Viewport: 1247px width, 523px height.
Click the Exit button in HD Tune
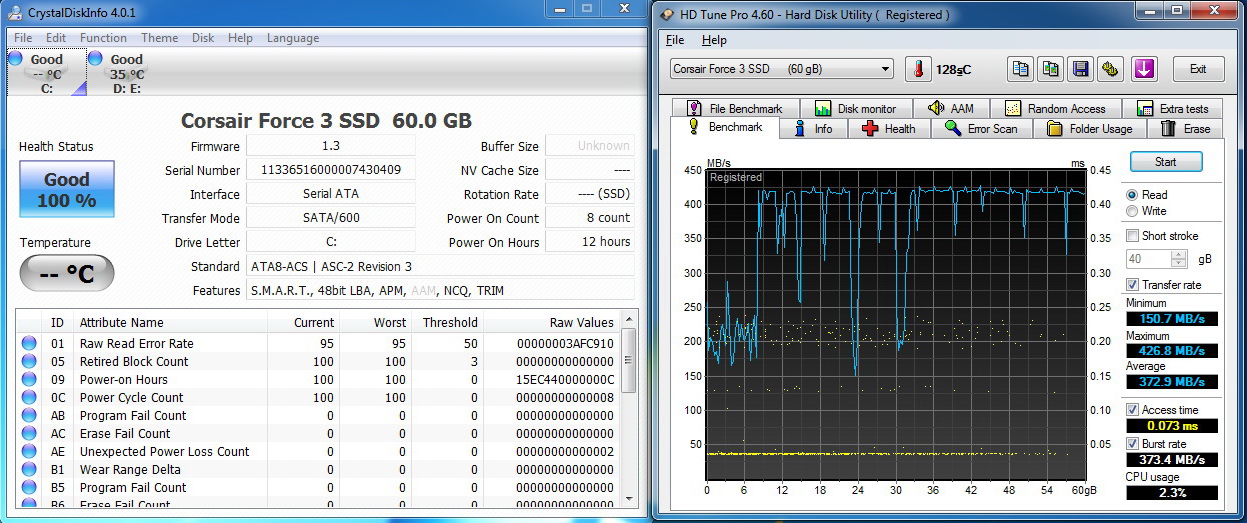(x=1198, y=69)
